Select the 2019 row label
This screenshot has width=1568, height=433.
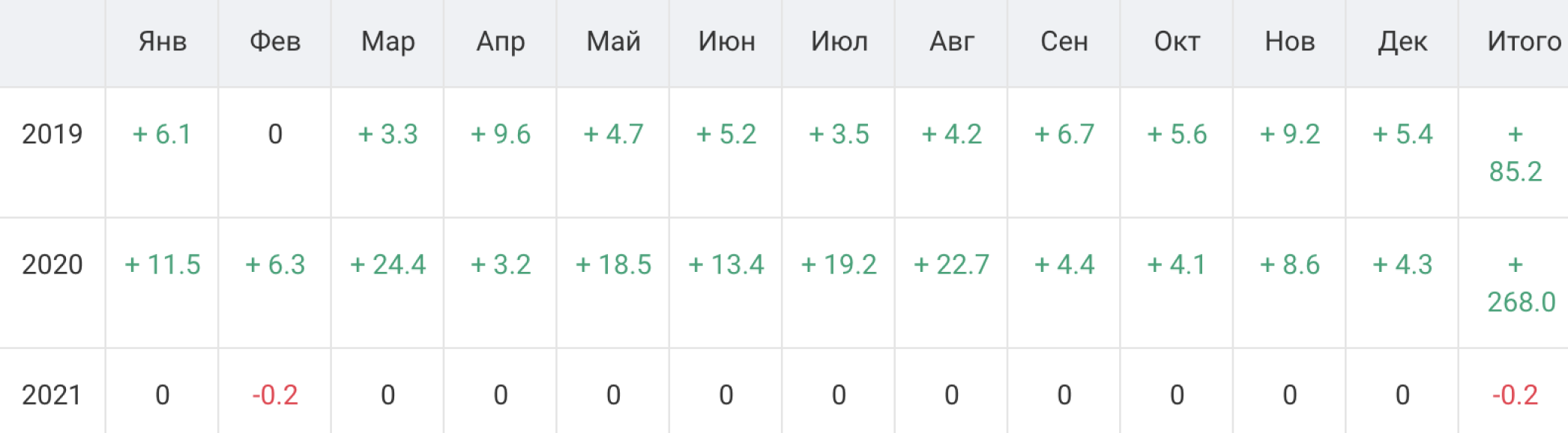(x=52, y=134)
